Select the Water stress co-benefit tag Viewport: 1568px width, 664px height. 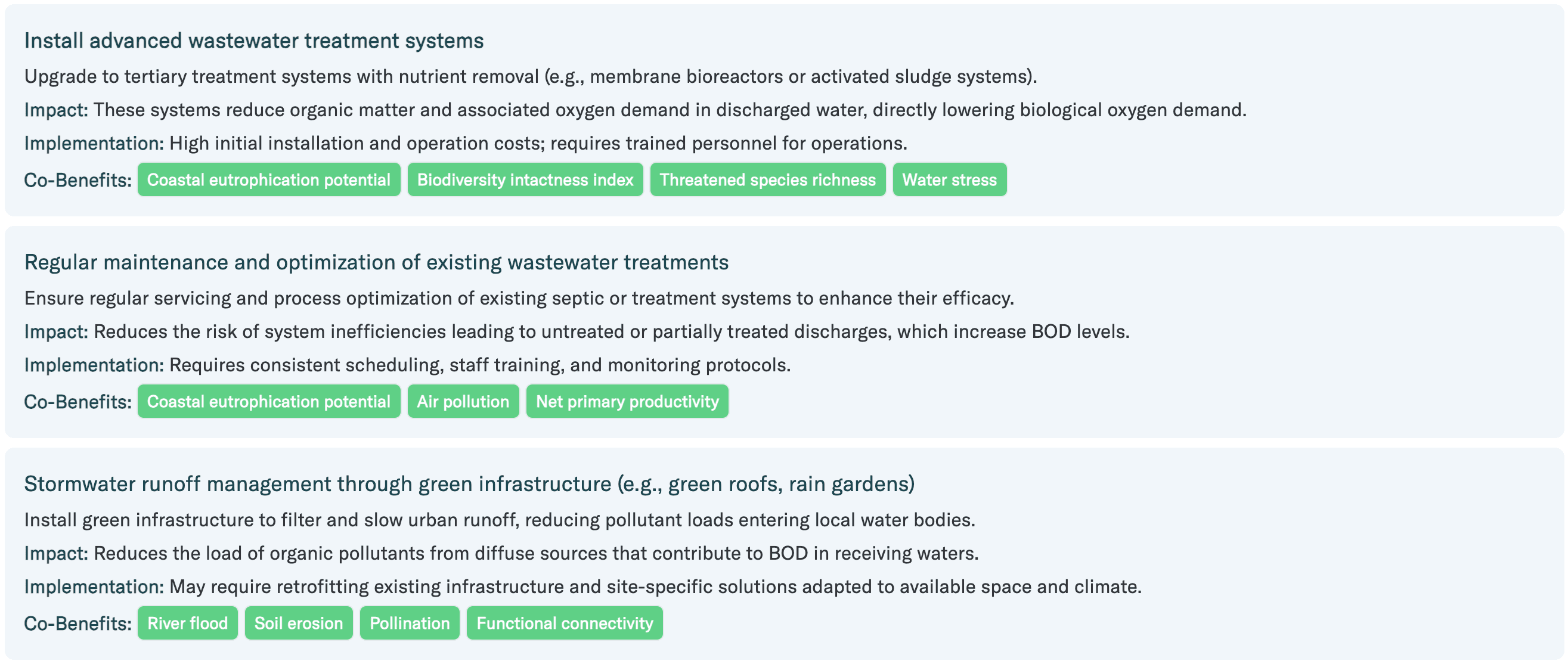click(949, 179)
